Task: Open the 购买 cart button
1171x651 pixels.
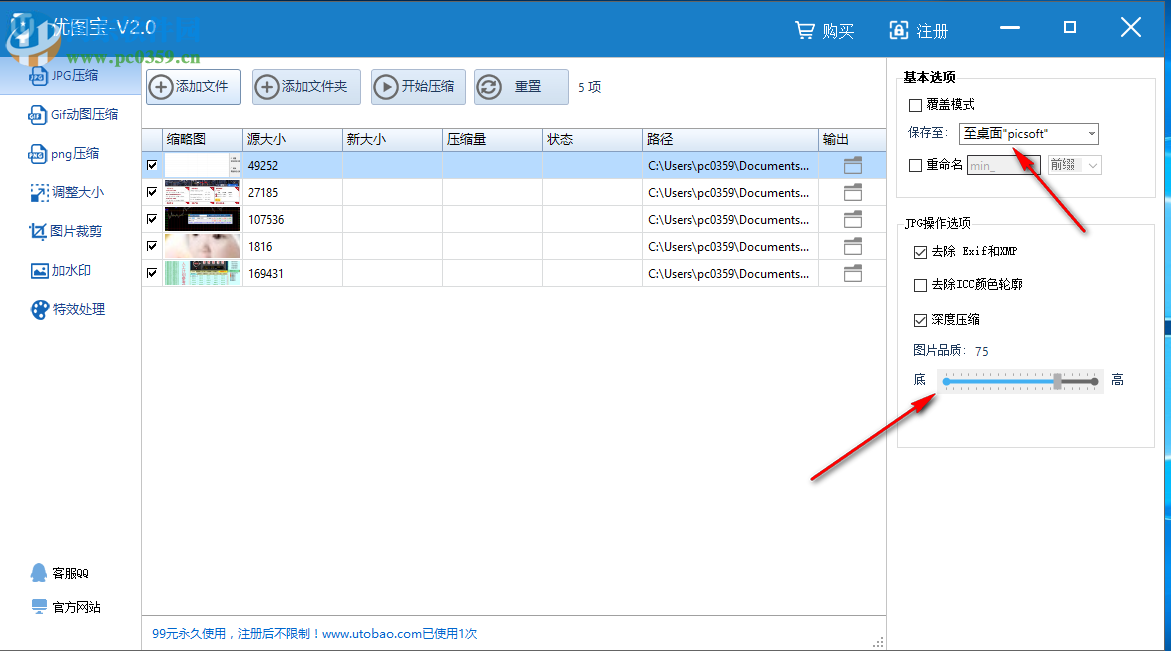Action: point(824,31)
